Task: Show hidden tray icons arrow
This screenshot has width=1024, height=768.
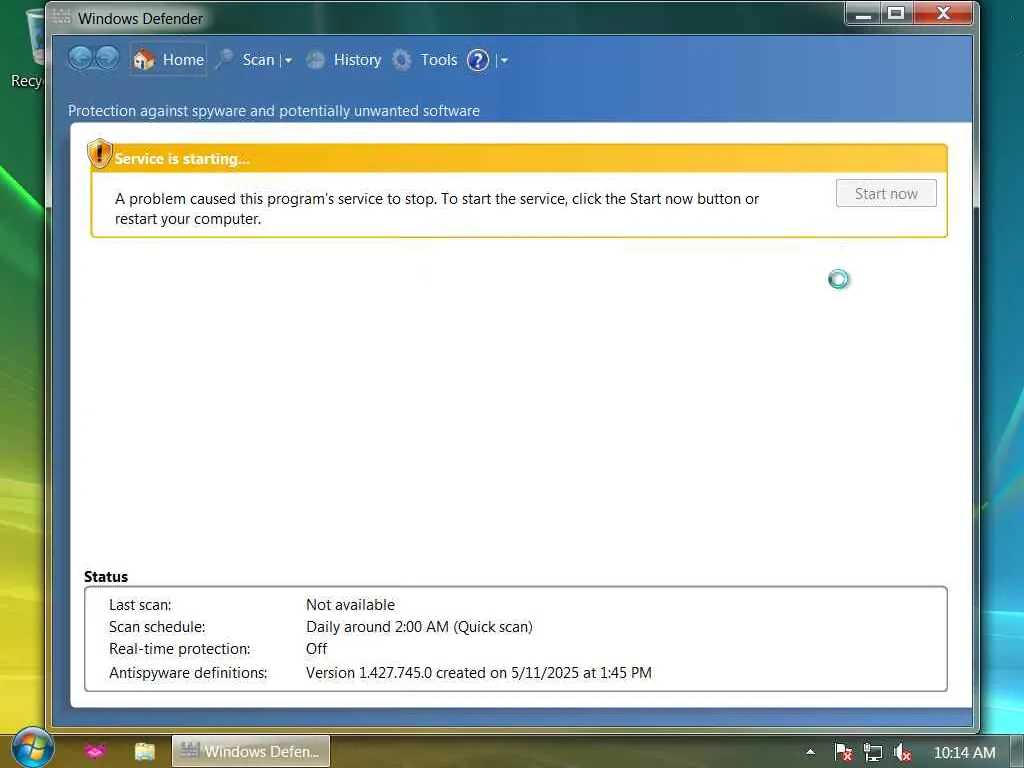Action: [x=810, y=752]
